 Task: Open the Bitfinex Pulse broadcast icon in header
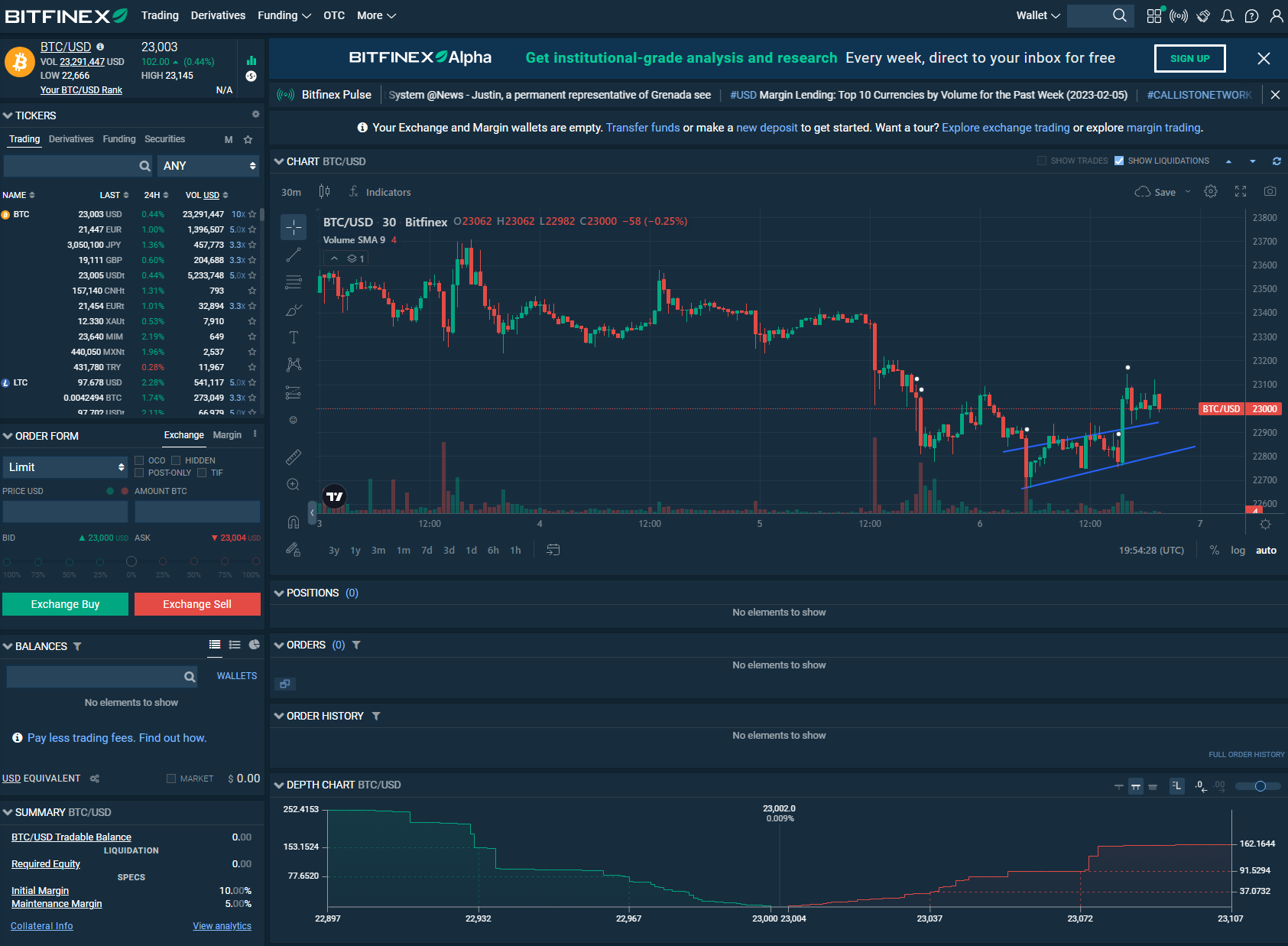coord(1179,15)
